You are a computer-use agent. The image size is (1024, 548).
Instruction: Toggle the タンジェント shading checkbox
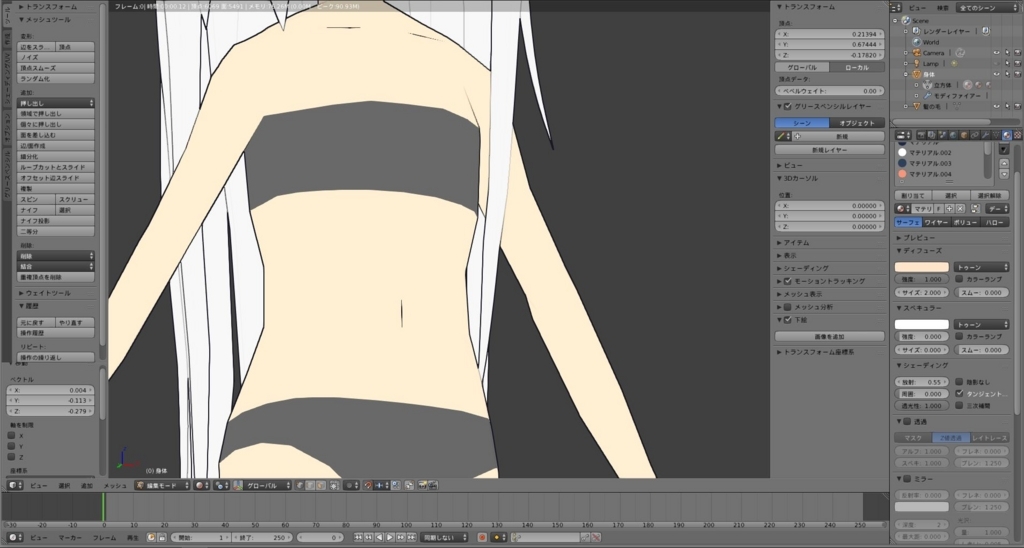[x=959, y=393]
